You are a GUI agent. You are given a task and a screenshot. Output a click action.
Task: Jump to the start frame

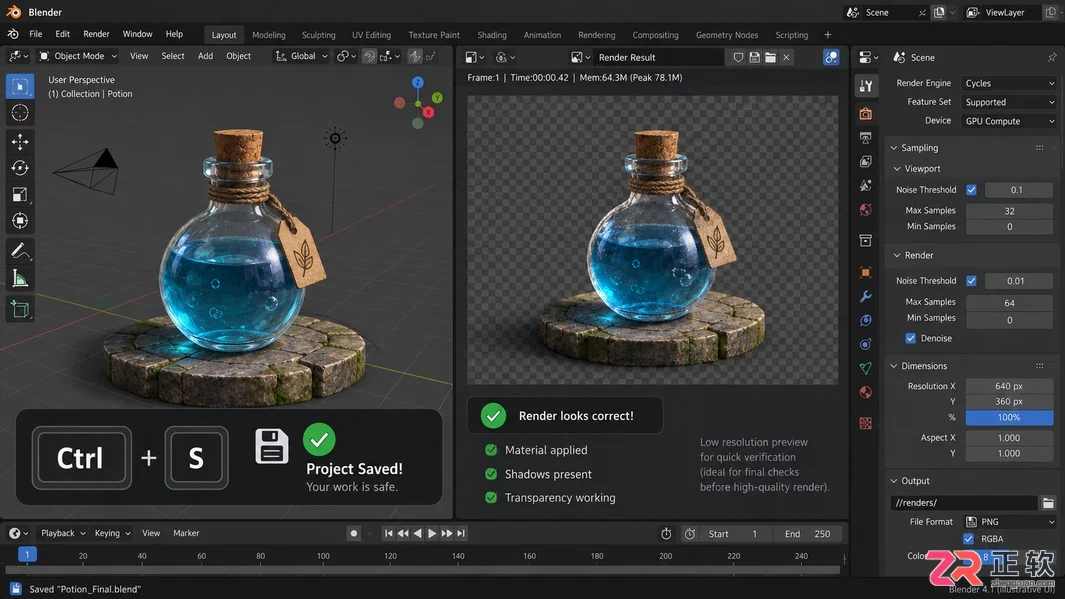pyautogui.click(x=389, y=534)
